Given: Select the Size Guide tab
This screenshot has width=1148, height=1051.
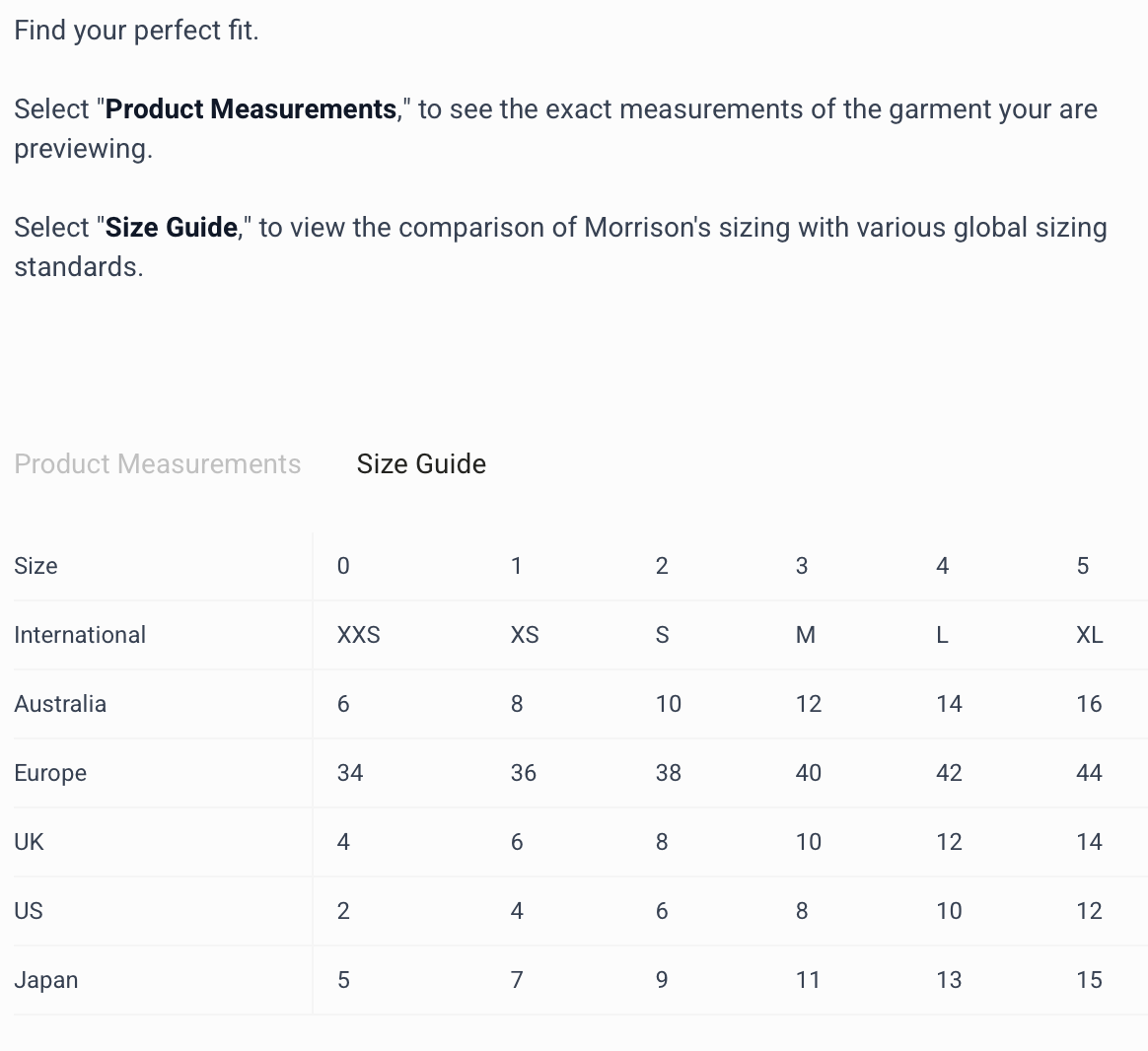Looking at the screenshot, I should point(421,464).
